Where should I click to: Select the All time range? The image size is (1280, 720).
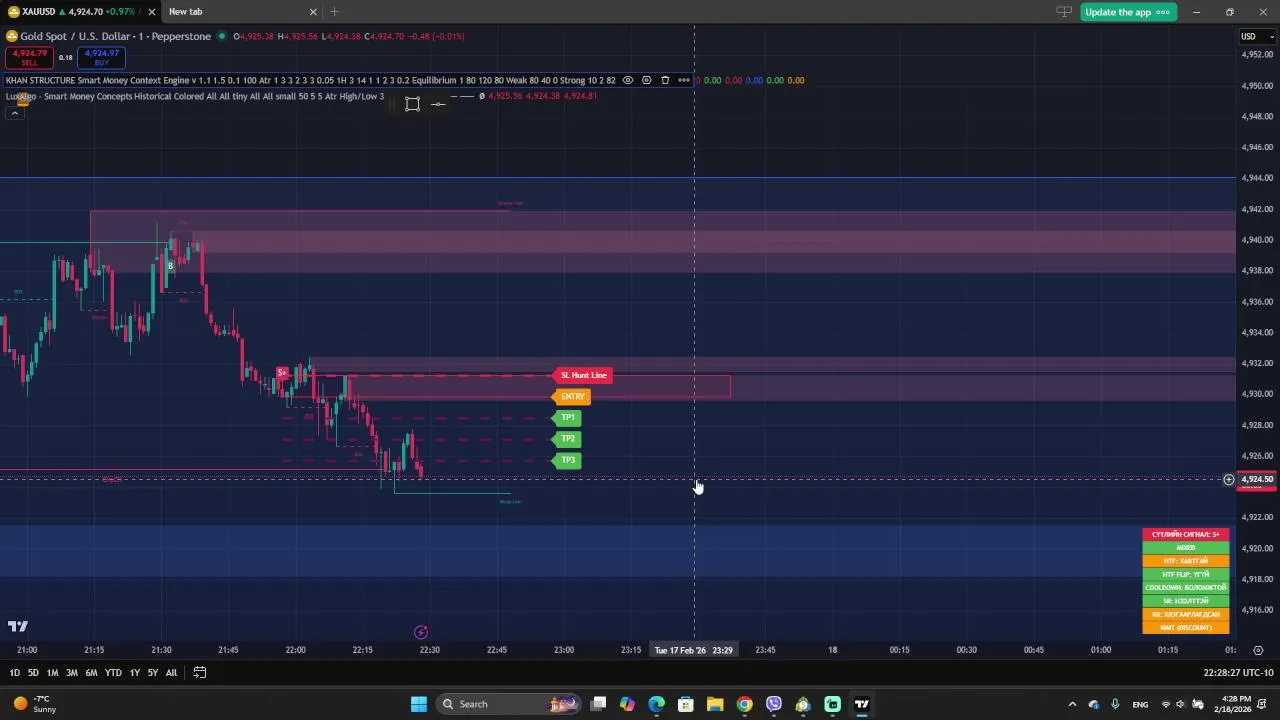pyautogui.click(x=171, y=673)
